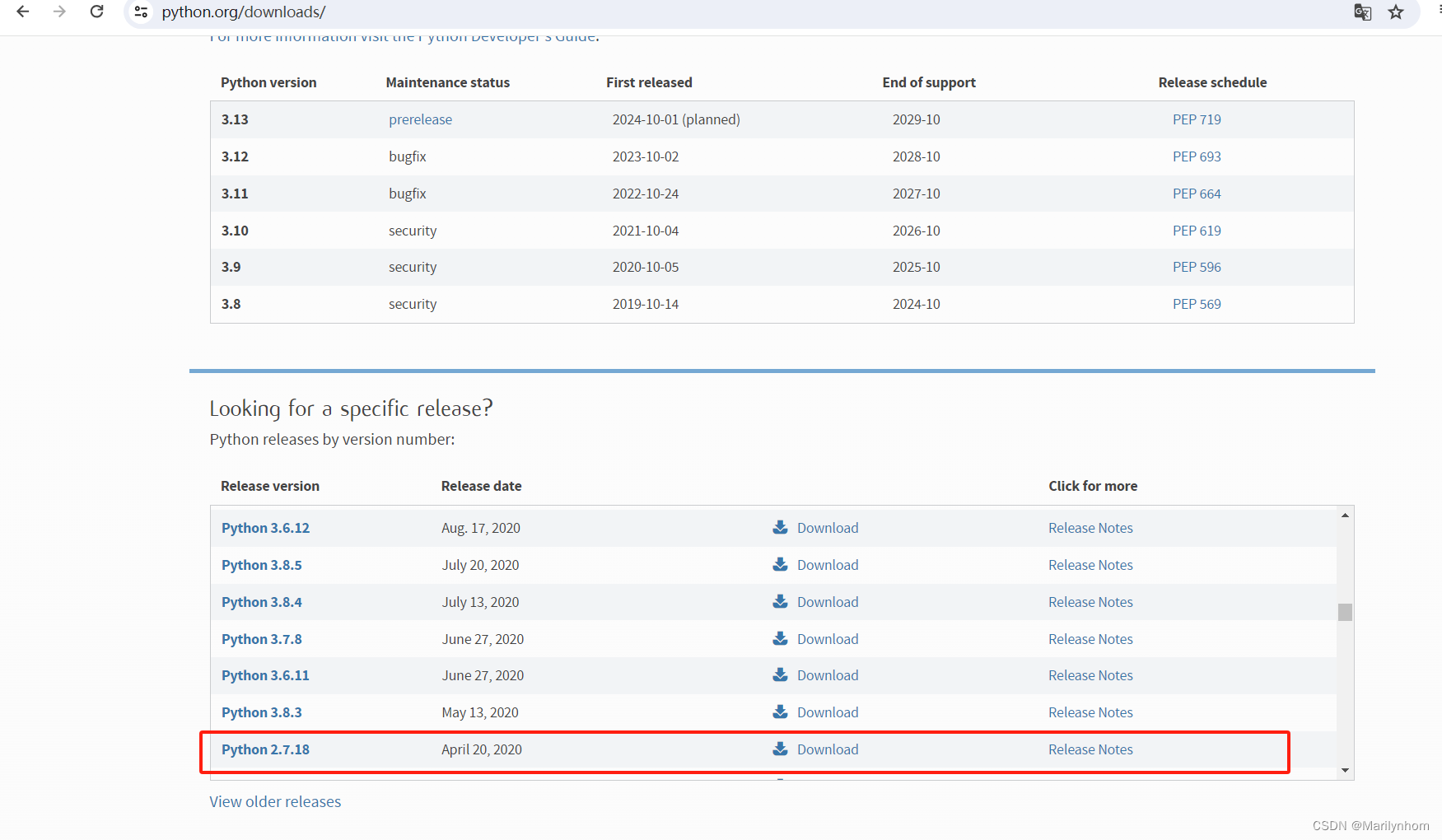1442x840 pixels.
Task: Open the Python 3.8.4 release page
Action: pos(261,602)
